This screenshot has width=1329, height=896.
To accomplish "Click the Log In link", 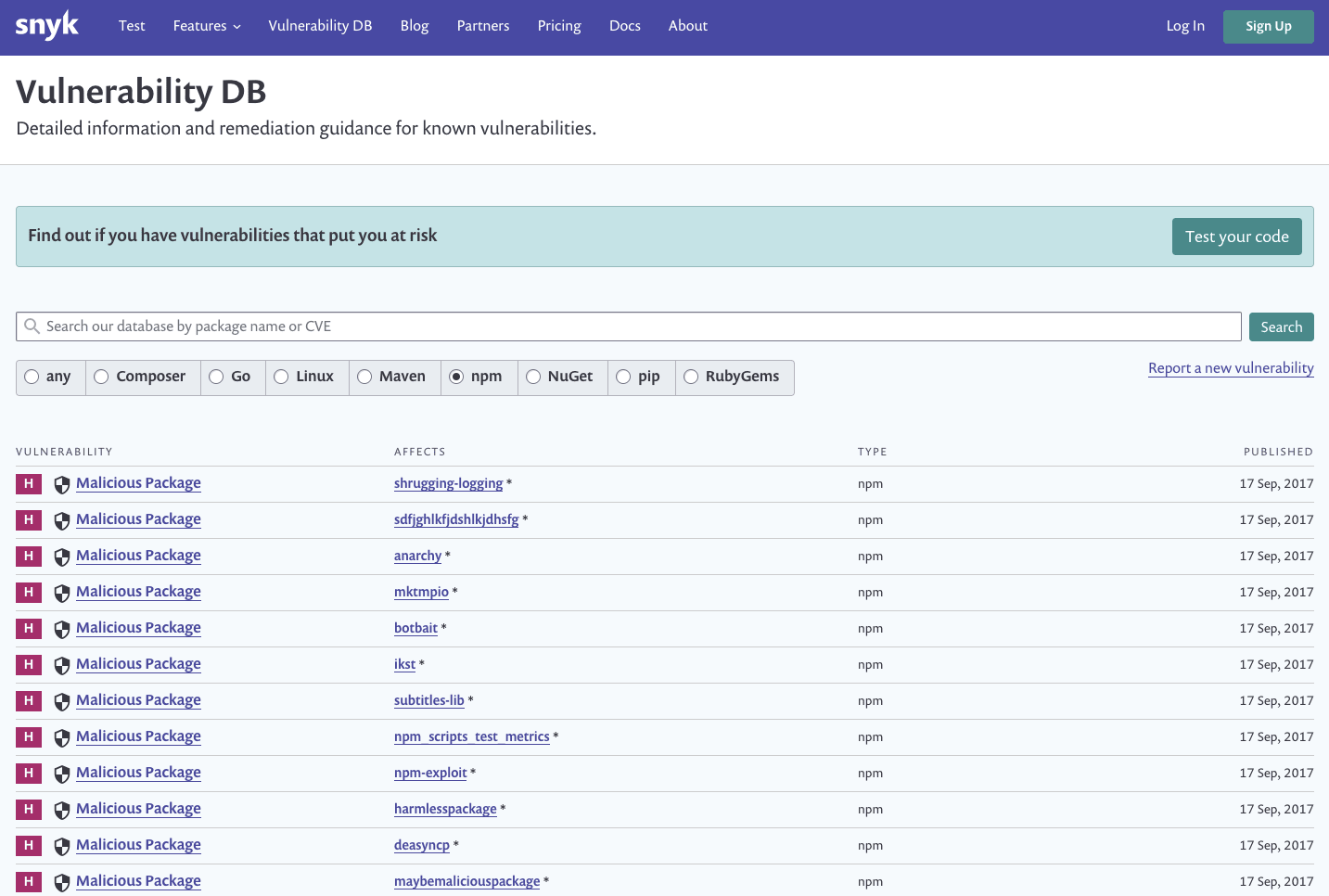I will tap(1185, 26).
